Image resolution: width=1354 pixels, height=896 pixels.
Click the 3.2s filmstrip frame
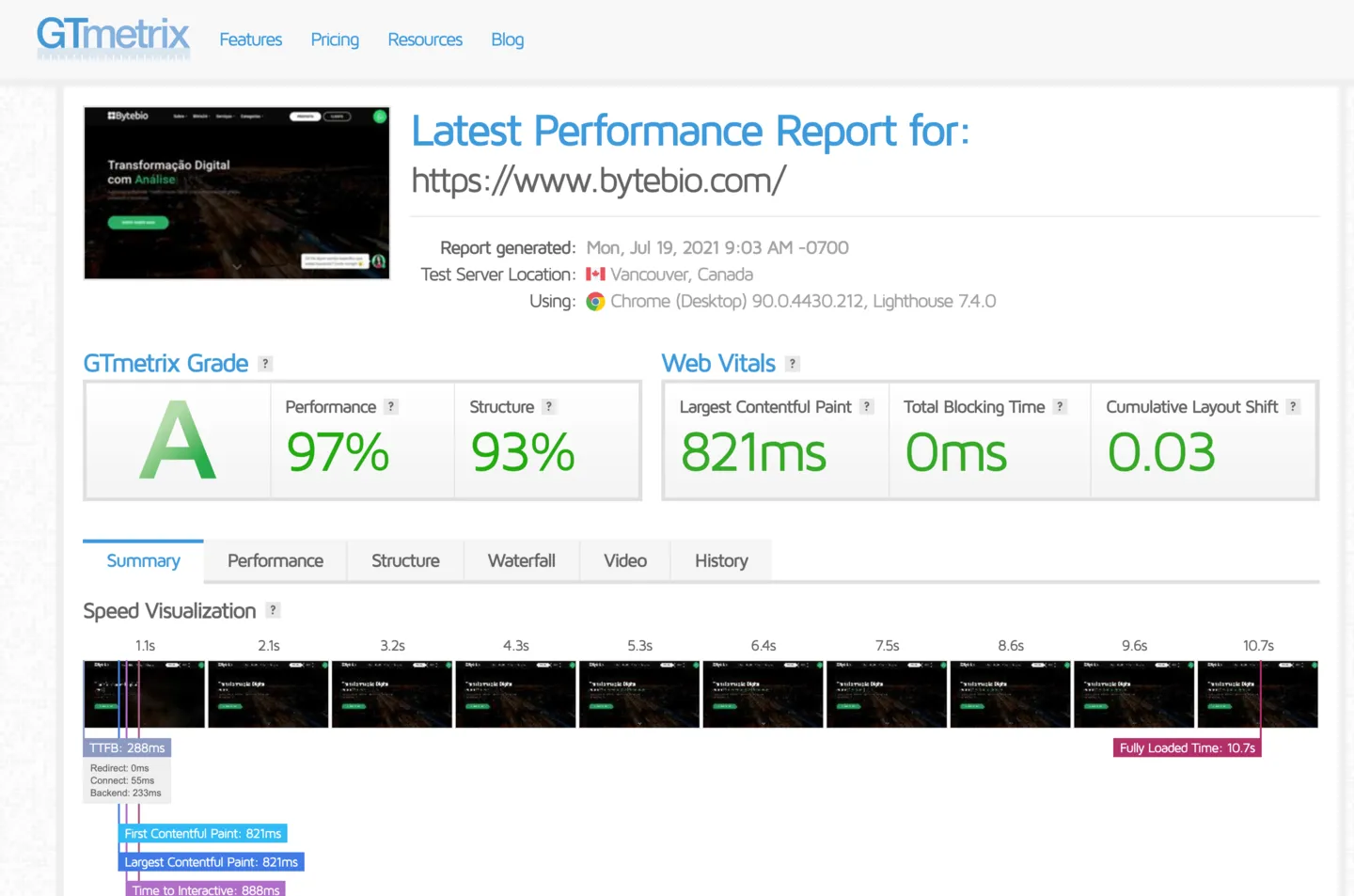click(x=392, y=694)
